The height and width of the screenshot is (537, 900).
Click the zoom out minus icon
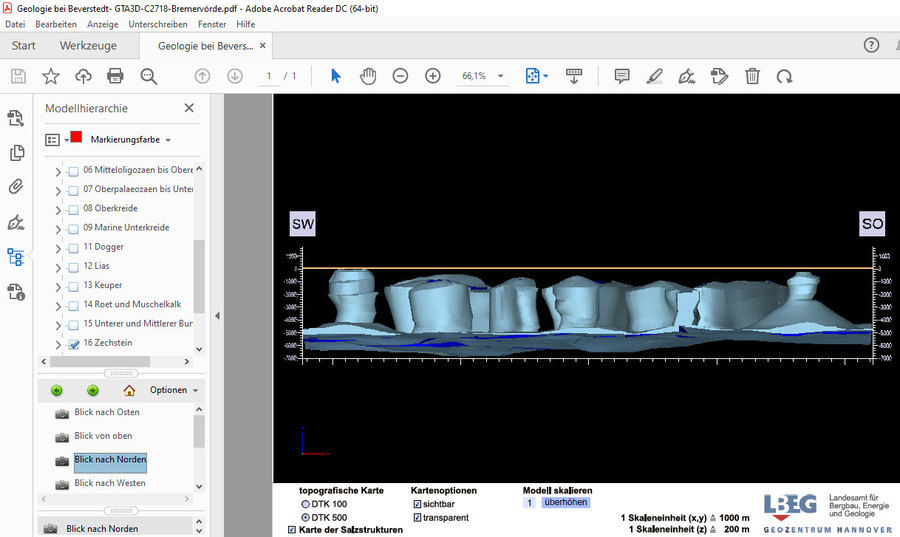click(x=400, y=76)
